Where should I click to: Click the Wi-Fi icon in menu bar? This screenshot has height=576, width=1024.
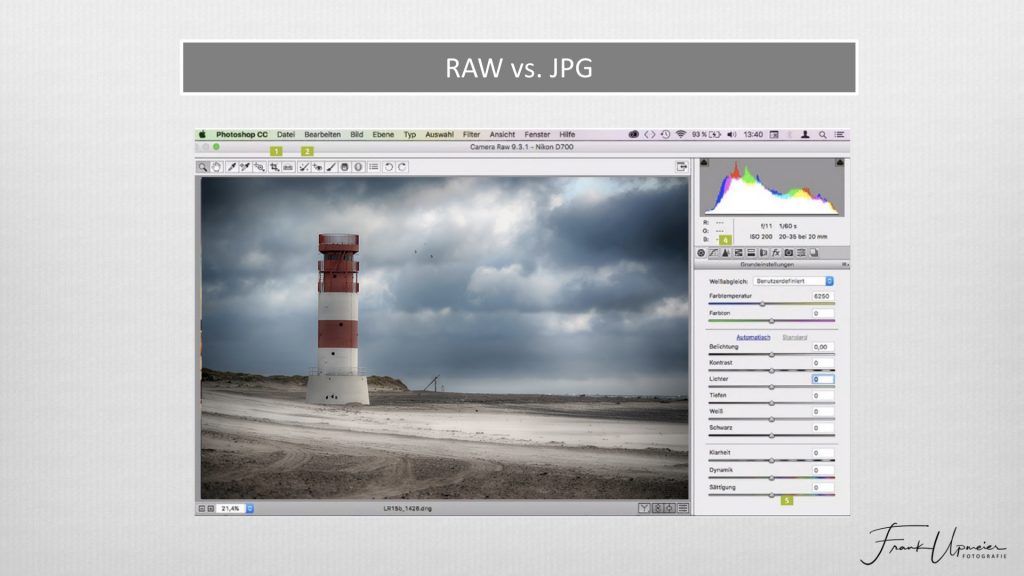tap(680, 135)
